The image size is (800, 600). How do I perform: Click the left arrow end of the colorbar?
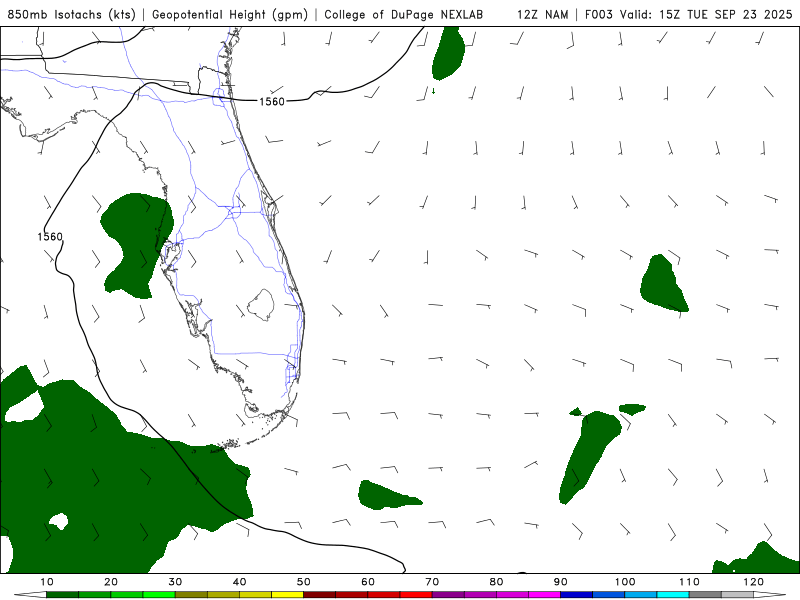30,595
